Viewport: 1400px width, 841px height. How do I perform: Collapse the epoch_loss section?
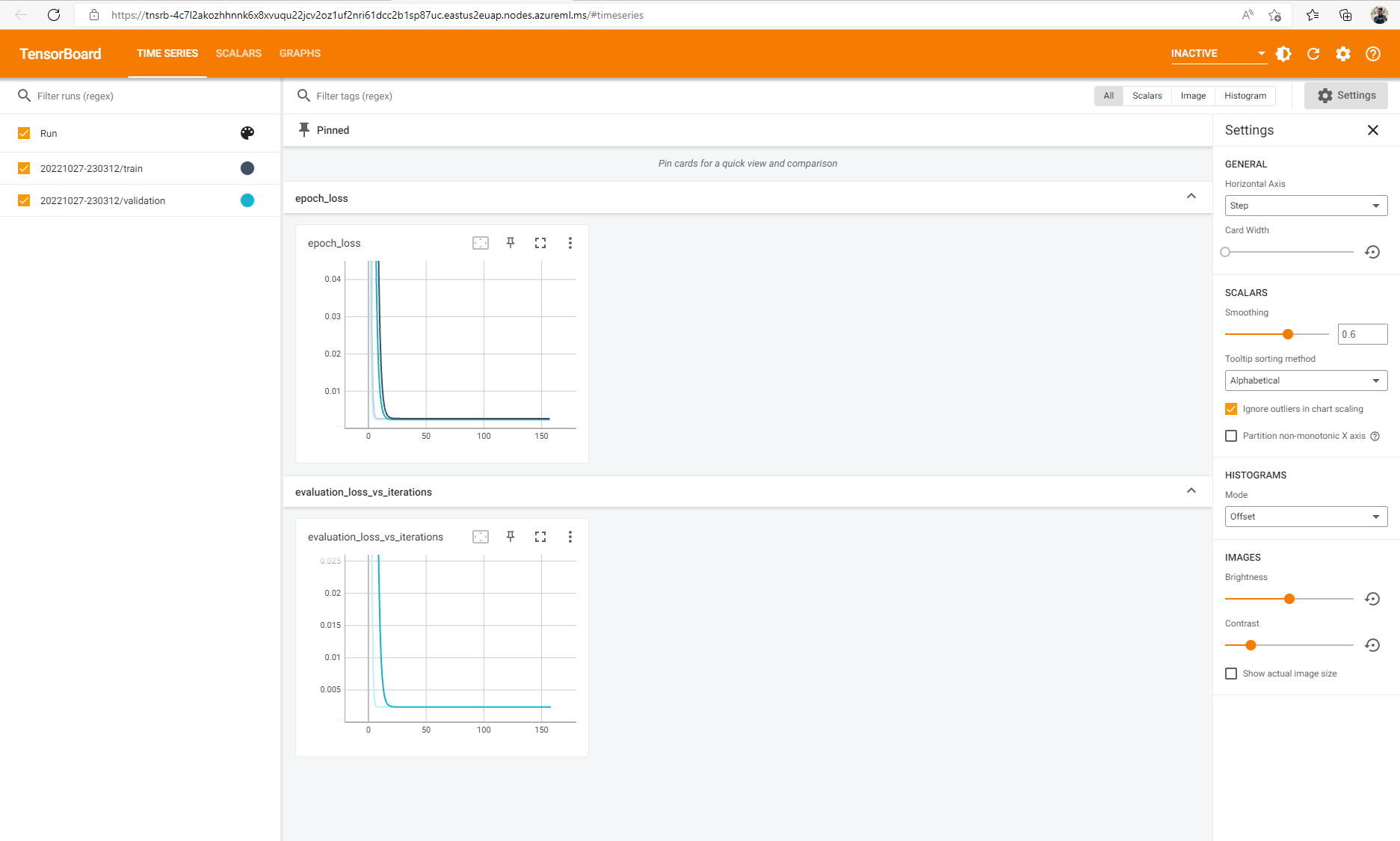pos(1191,197)
